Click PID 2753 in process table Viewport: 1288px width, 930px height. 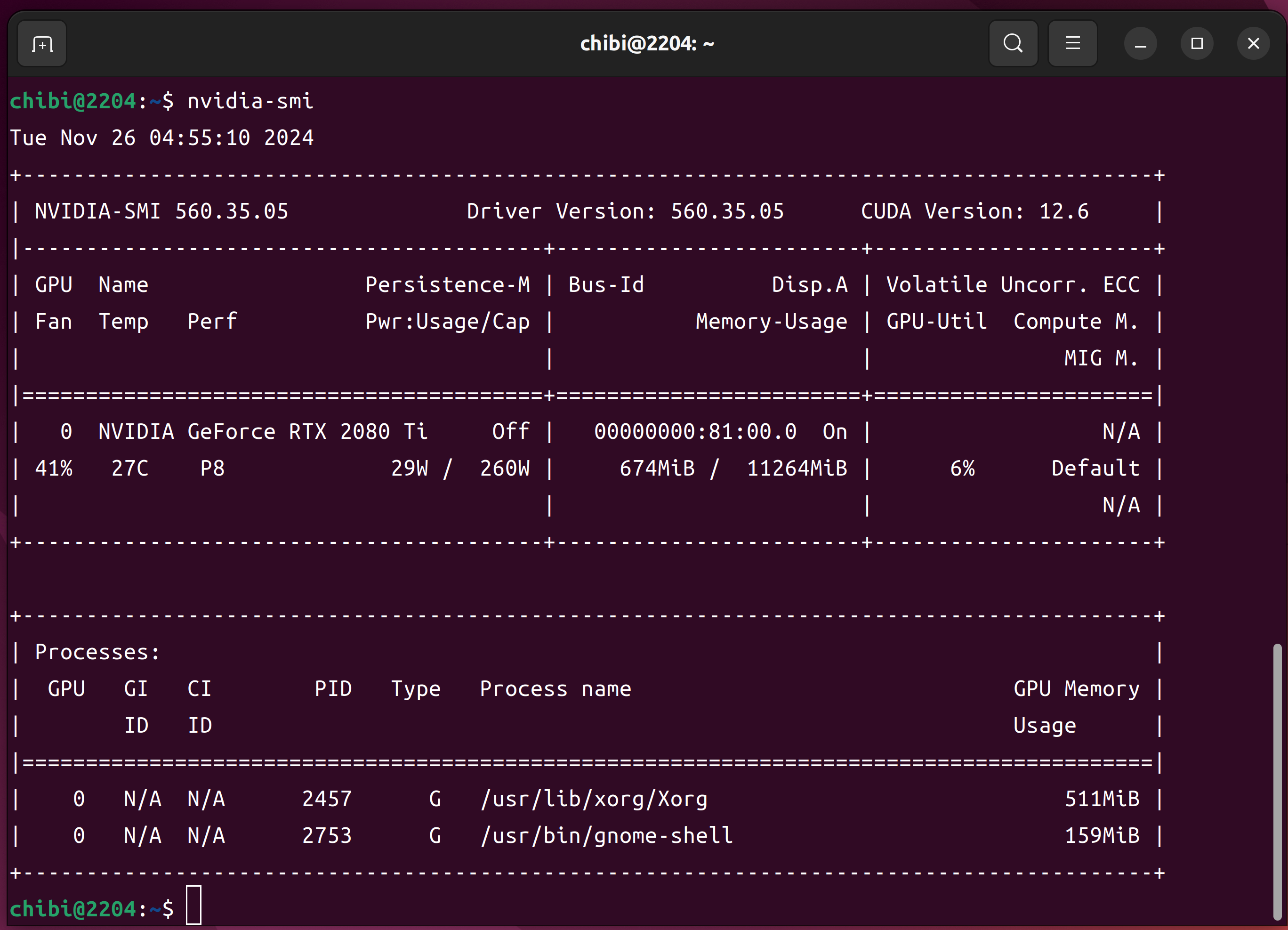327,836
